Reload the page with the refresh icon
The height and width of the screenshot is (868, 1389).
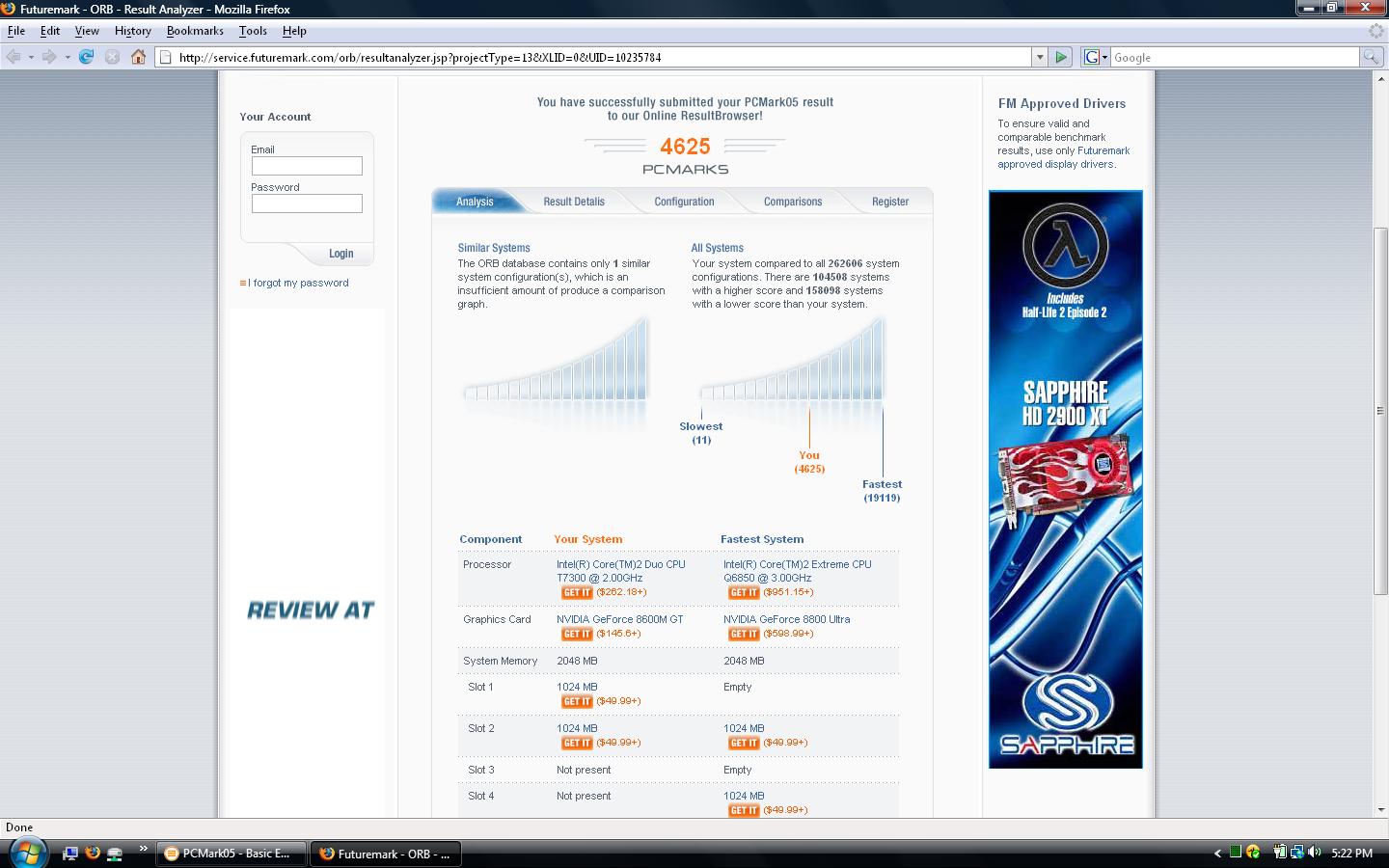coord(86,57)
